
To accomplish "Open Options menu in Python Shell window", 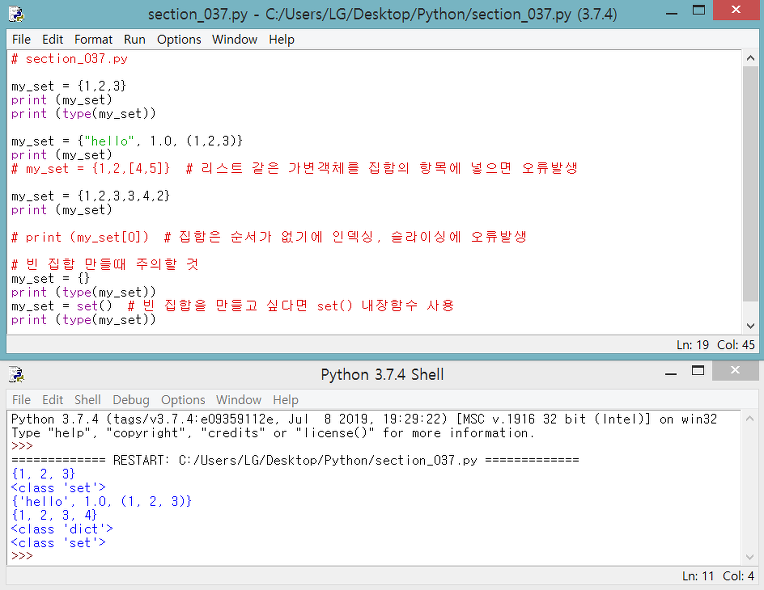I will point(183,400).
